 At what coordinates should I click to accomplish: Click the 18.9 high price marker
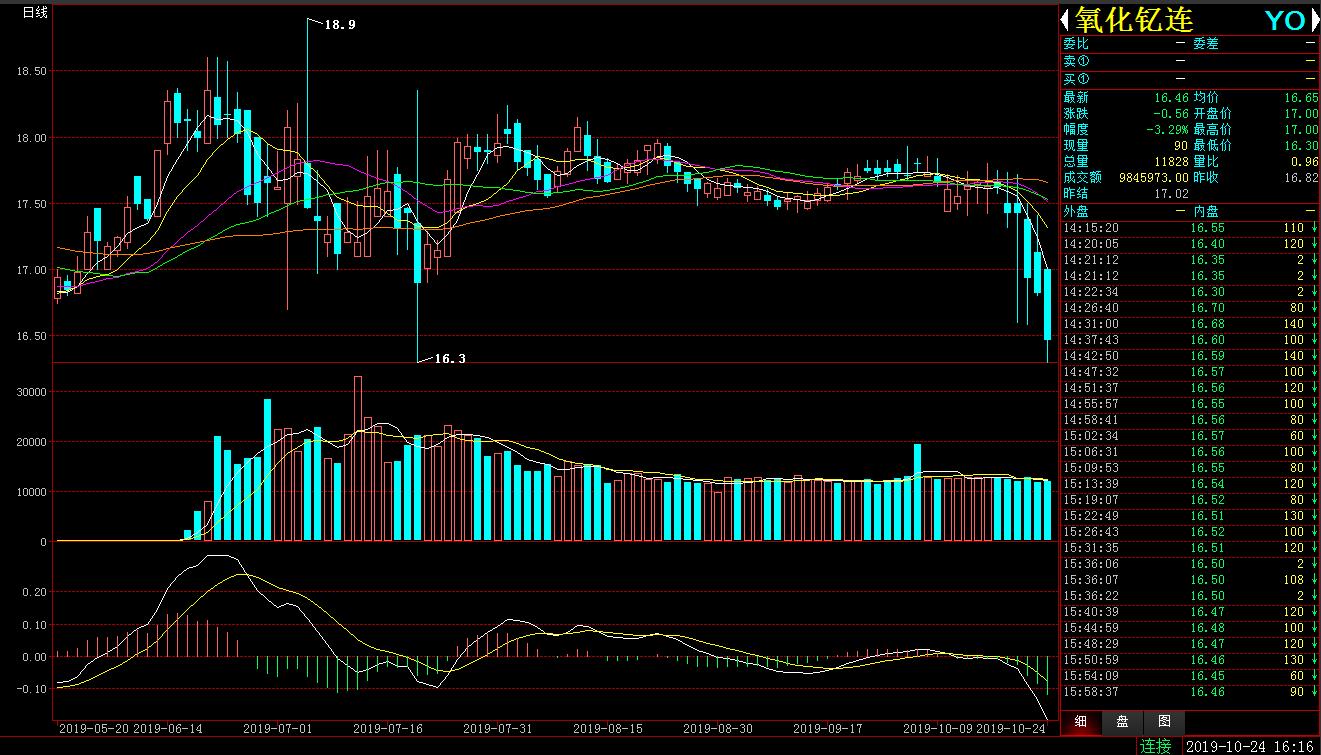(x=340, y=24)
